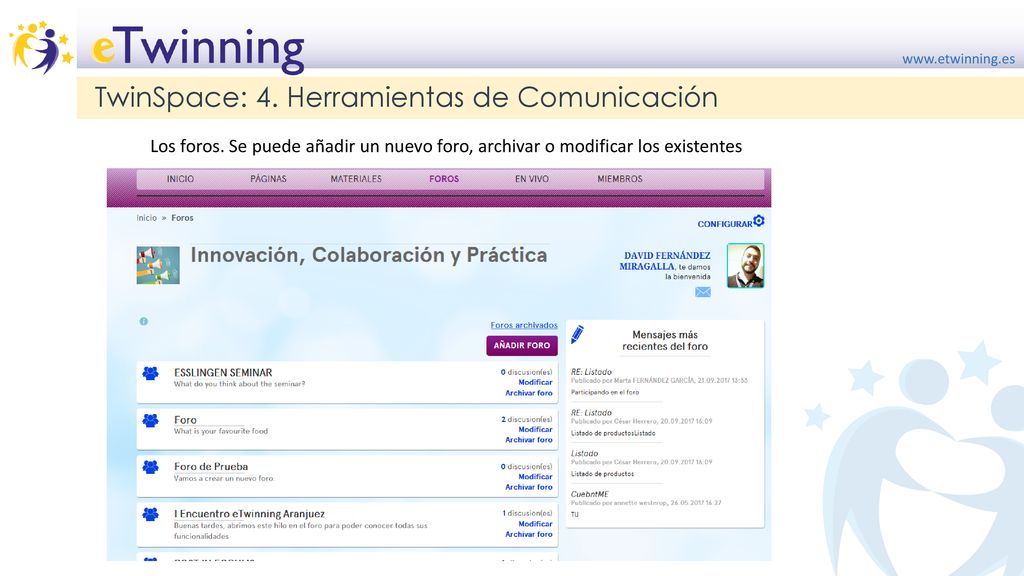Select the FOROS tab

tap(444, 179)
